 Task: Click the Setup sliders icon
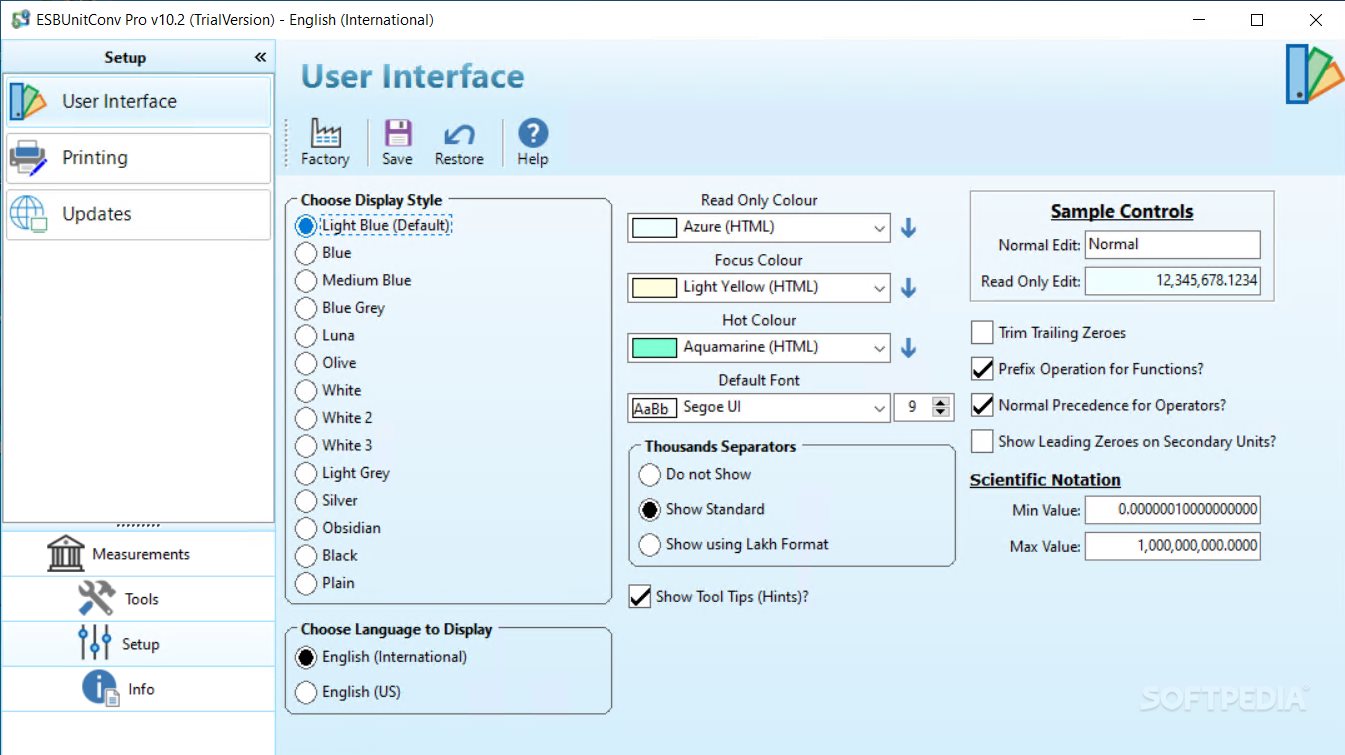95,643
